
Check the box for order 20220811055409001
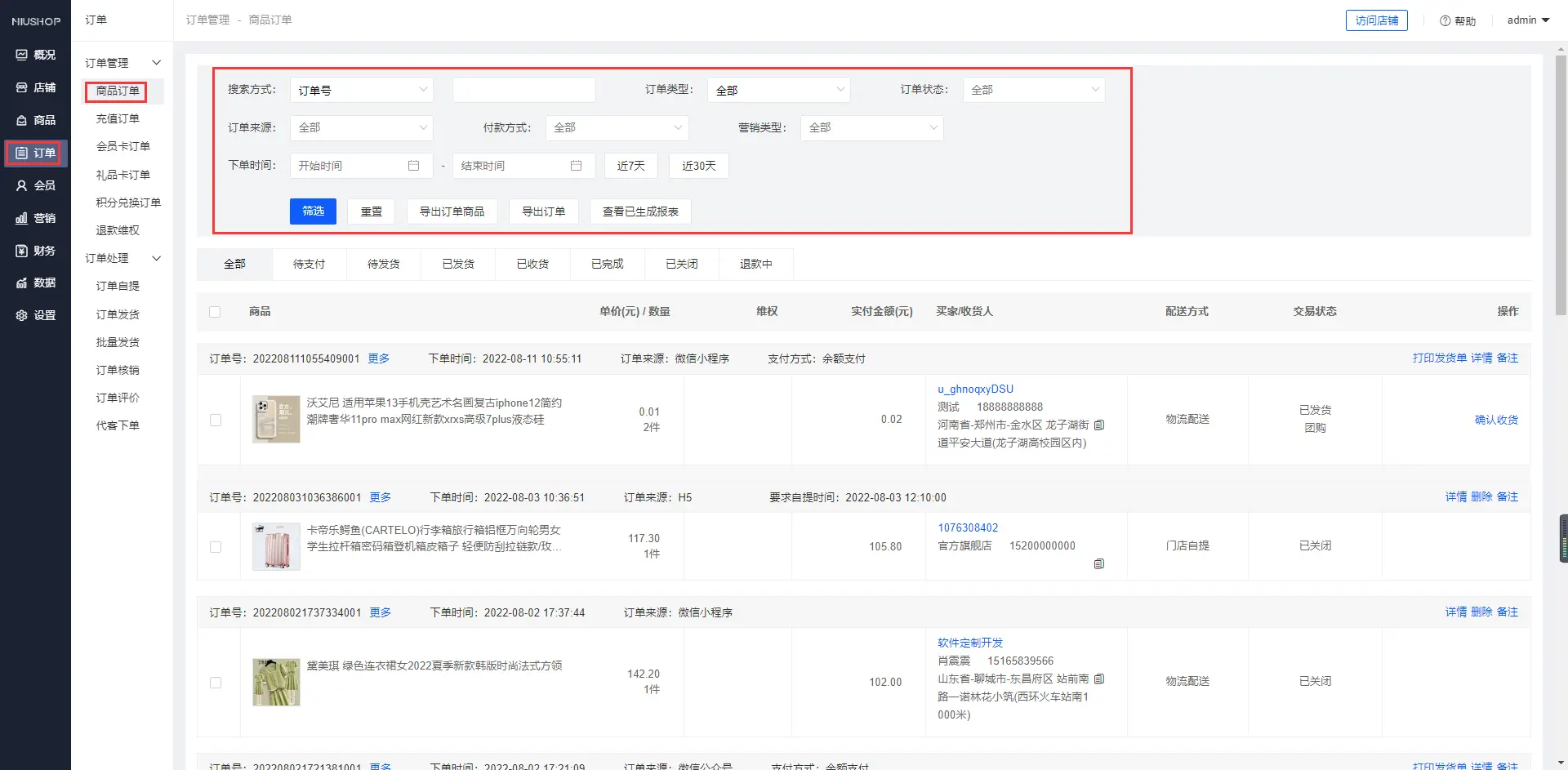(216, 420)
